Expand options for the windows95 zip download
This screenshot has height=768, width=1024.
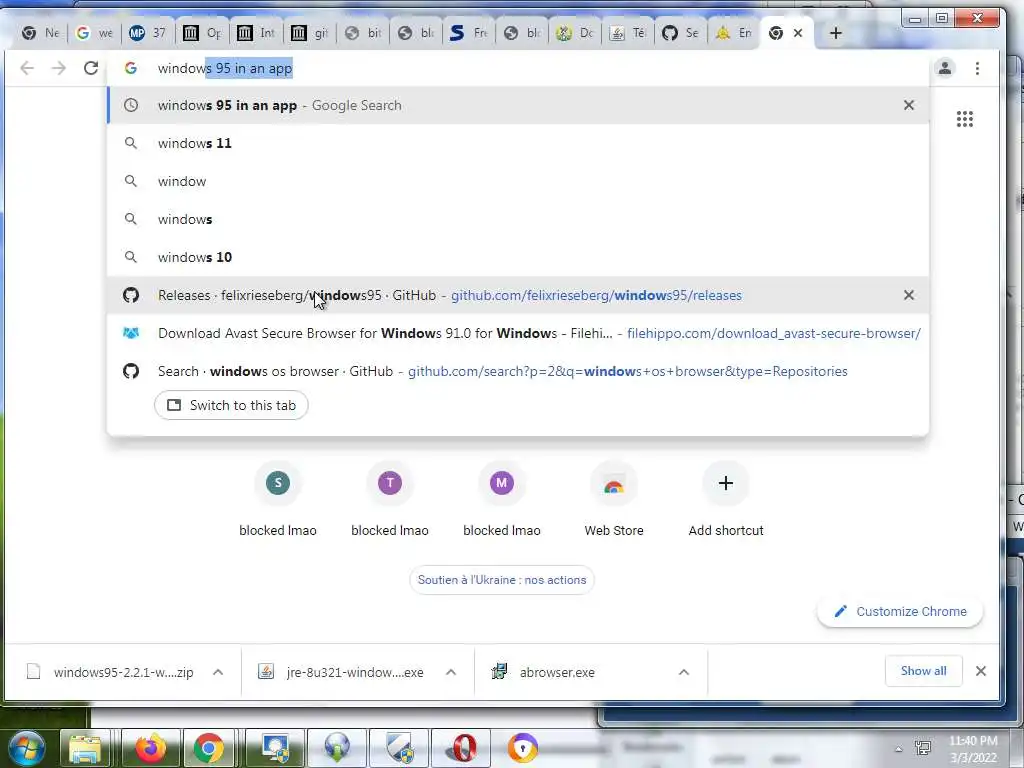coord(218,672)
